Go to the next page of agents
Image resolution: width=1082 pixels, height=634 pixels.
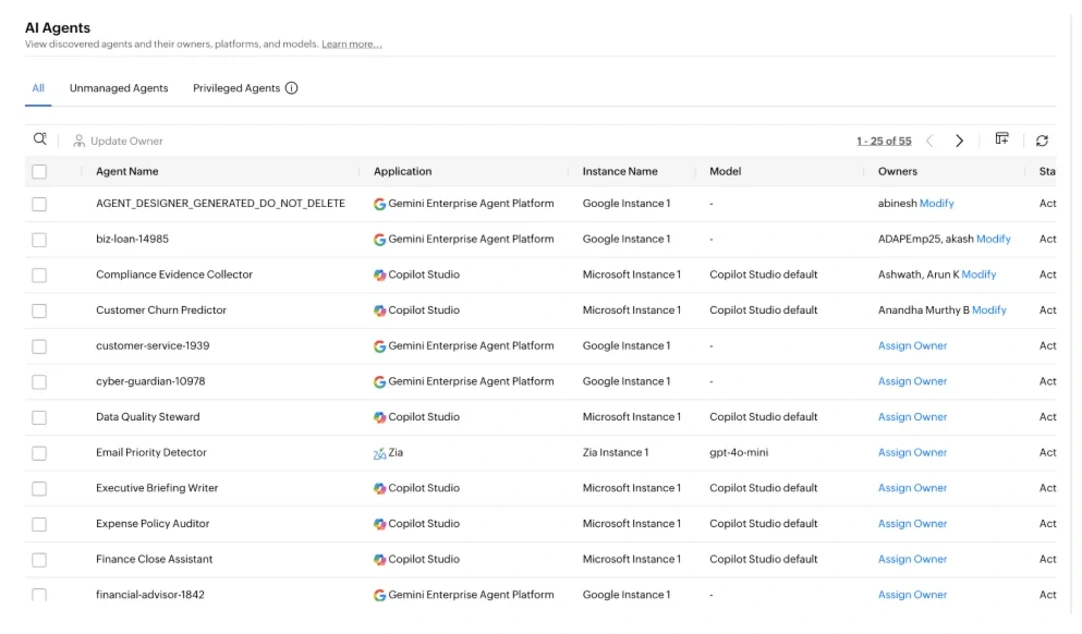pyautogui.click(x=959, y=141)
